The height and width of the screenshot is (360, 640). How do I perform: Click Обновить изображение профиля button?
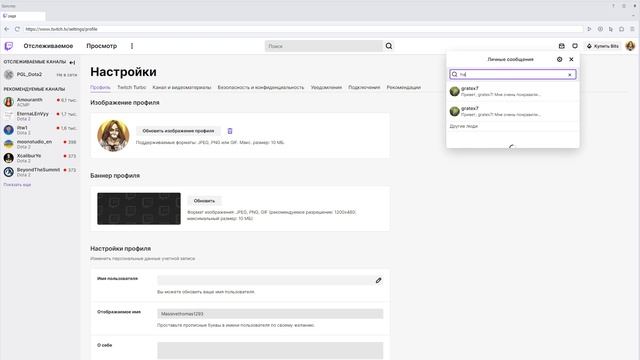(x=178, y=131)
